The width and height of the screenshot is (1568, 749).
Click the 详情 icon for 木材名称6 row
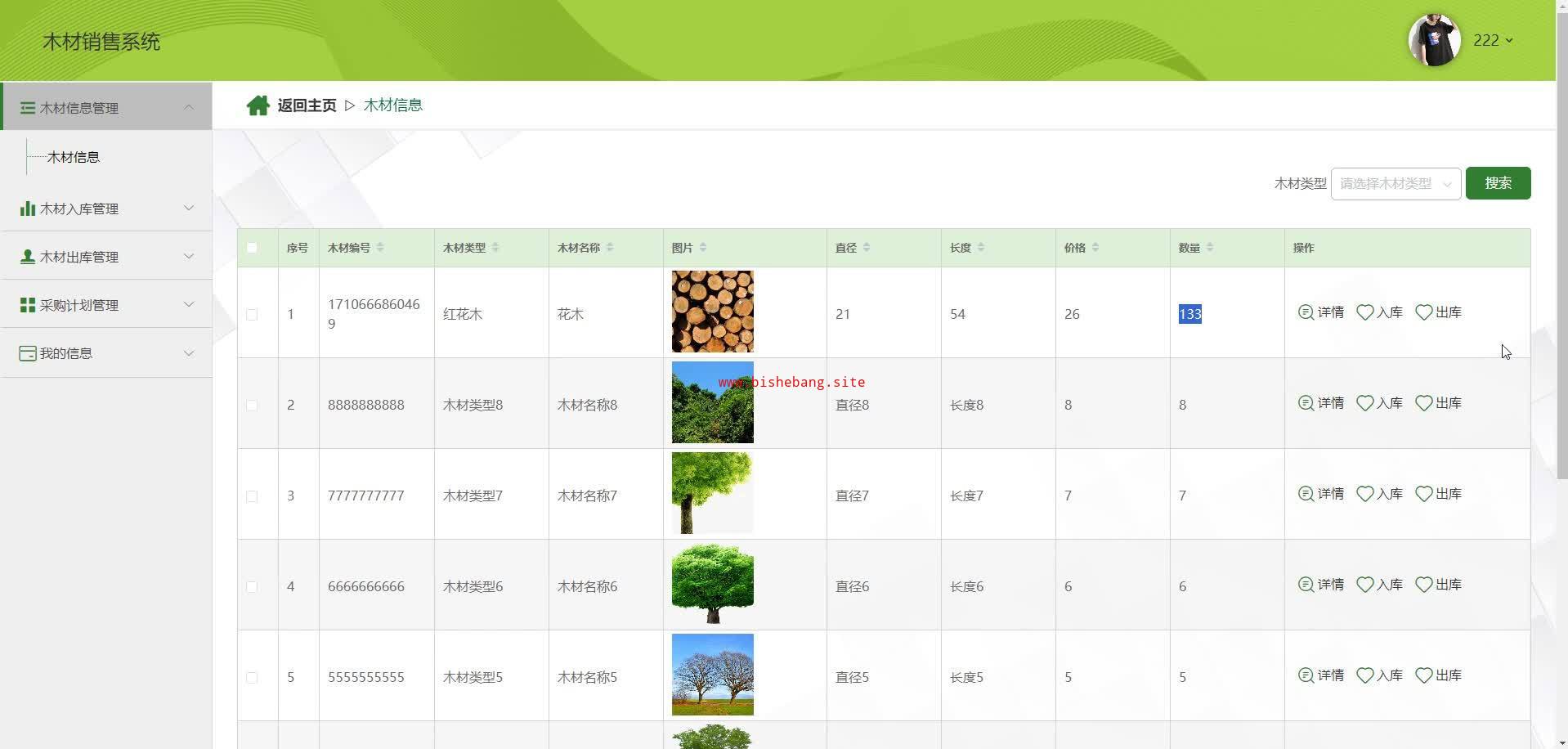(1306, 585)
